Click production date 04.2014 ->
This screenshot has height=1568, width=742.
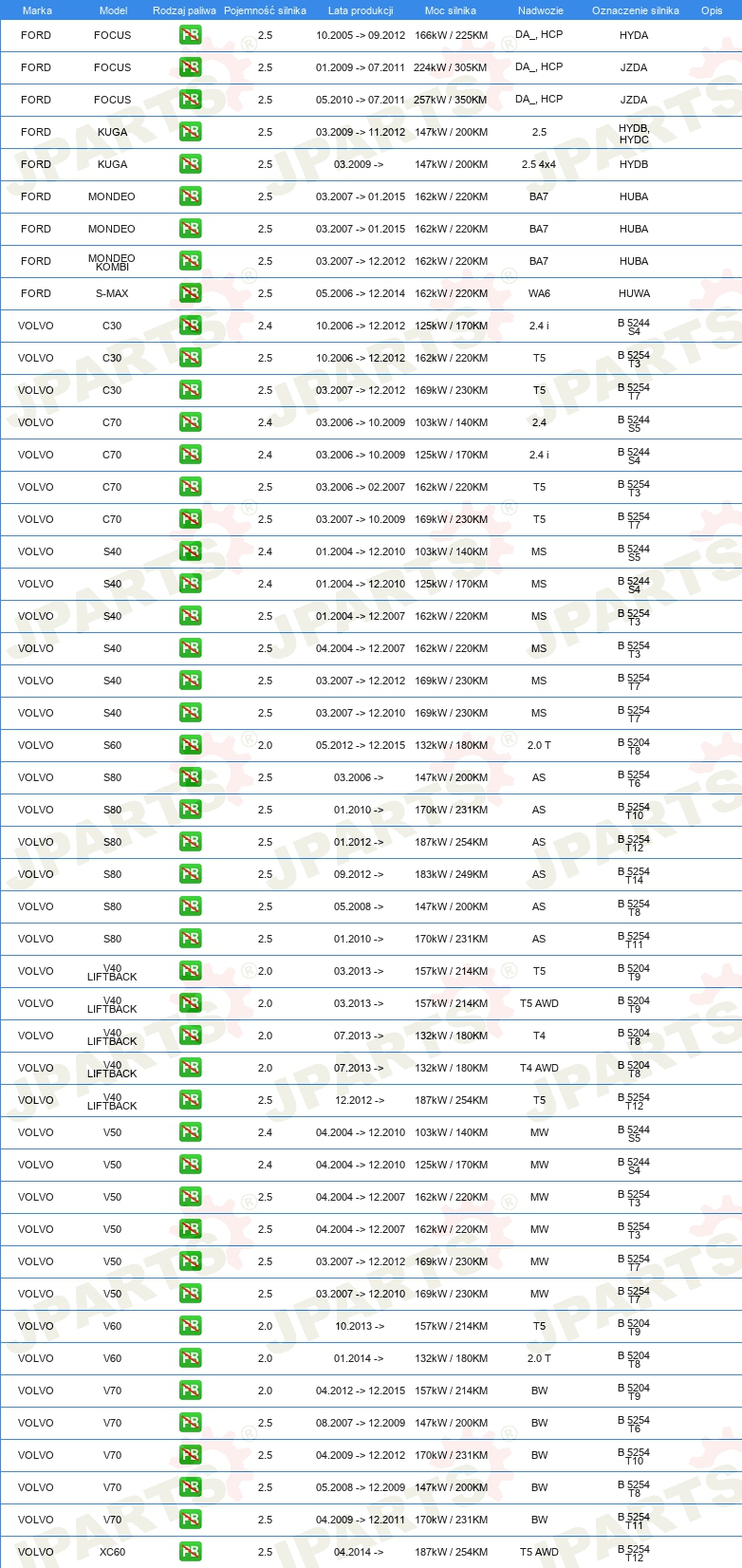[x=359, y=1552]
